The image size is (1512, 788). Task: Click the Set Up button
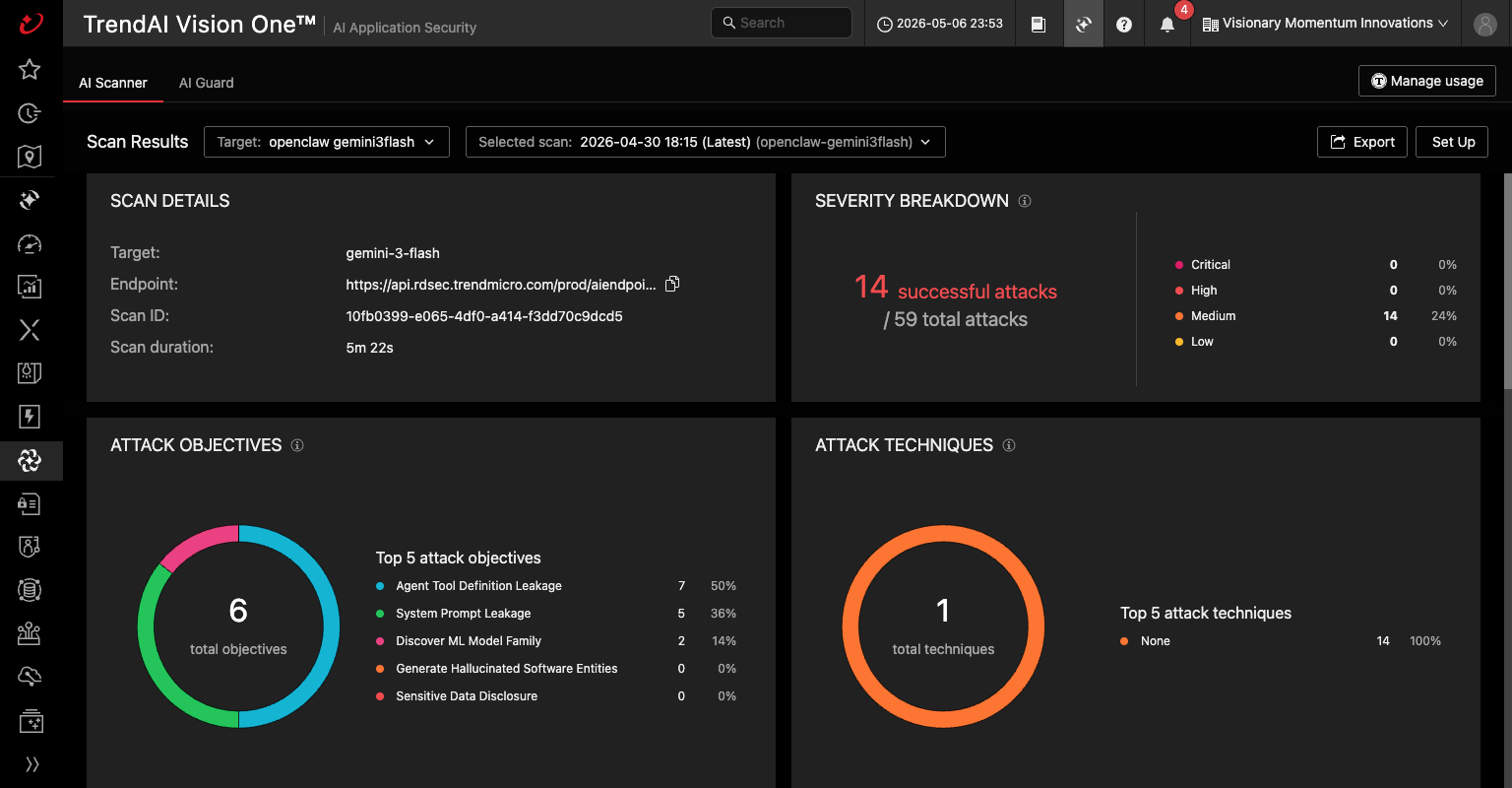tap(1453, 142)
